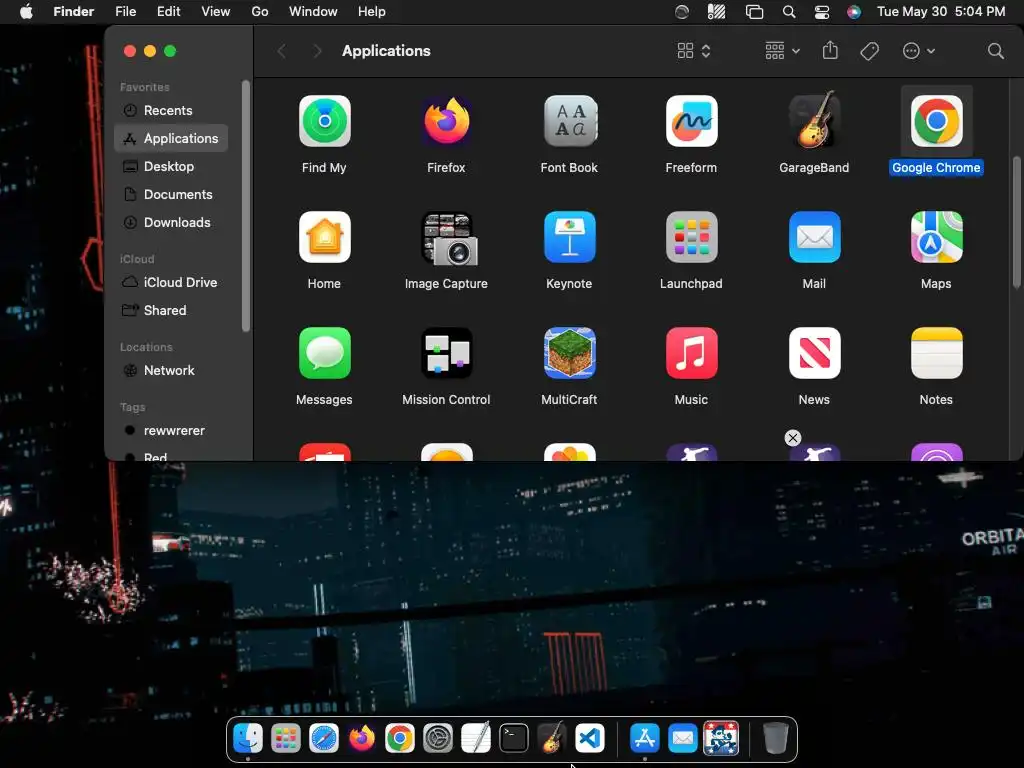Open Visual Studio Code from the Dock
The width and height of the screenshot is (1024, 768).
(590, 739)
